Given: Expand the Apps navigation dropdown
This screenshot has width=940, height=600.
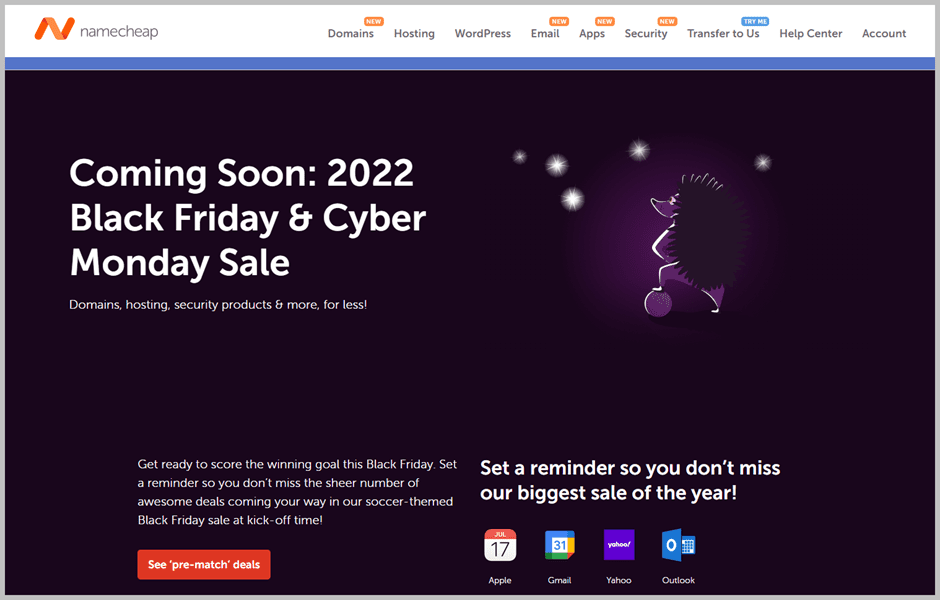Looking at the screenshot, I should point(592,34).
